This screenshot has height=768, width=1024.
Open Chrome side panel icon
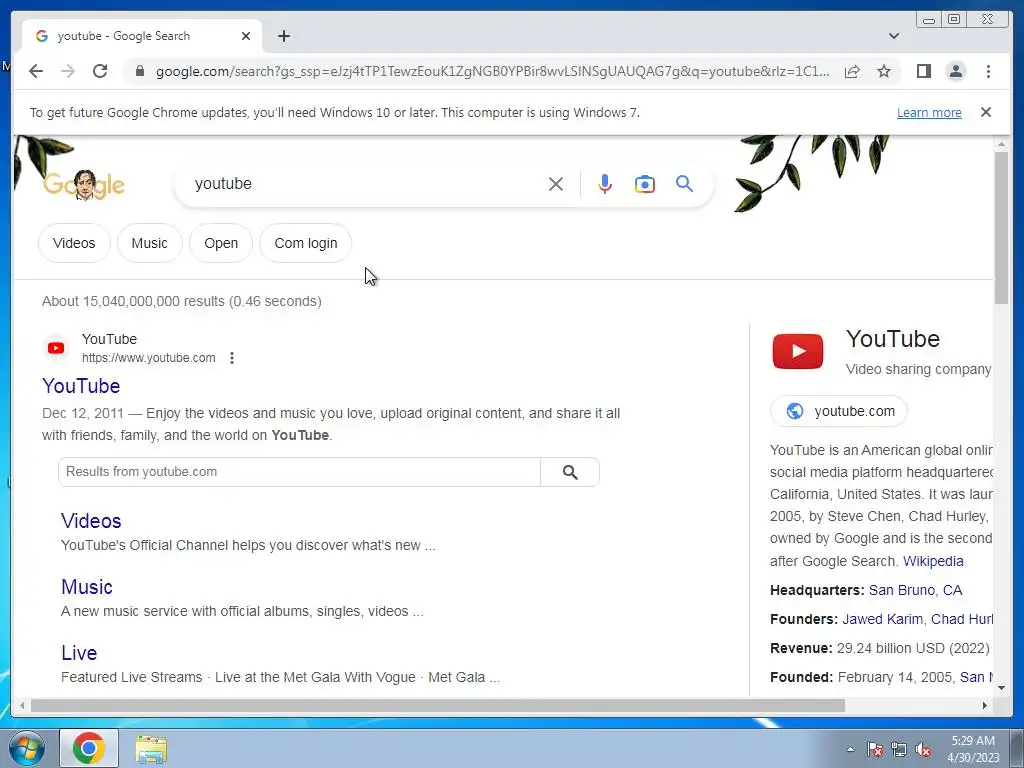coord(923,71)
